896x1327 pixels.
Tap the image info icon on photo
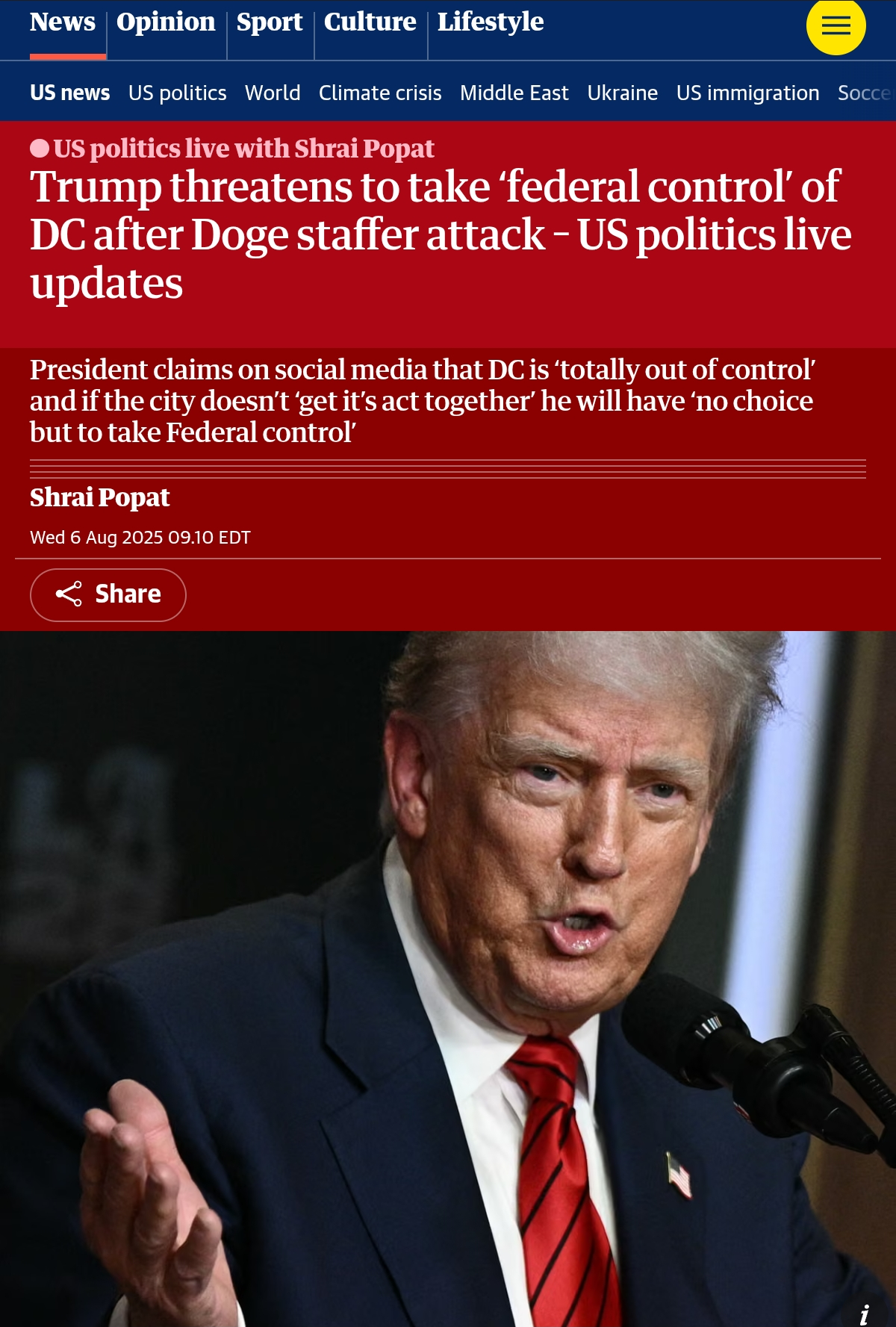click(x=865, y=1314)
